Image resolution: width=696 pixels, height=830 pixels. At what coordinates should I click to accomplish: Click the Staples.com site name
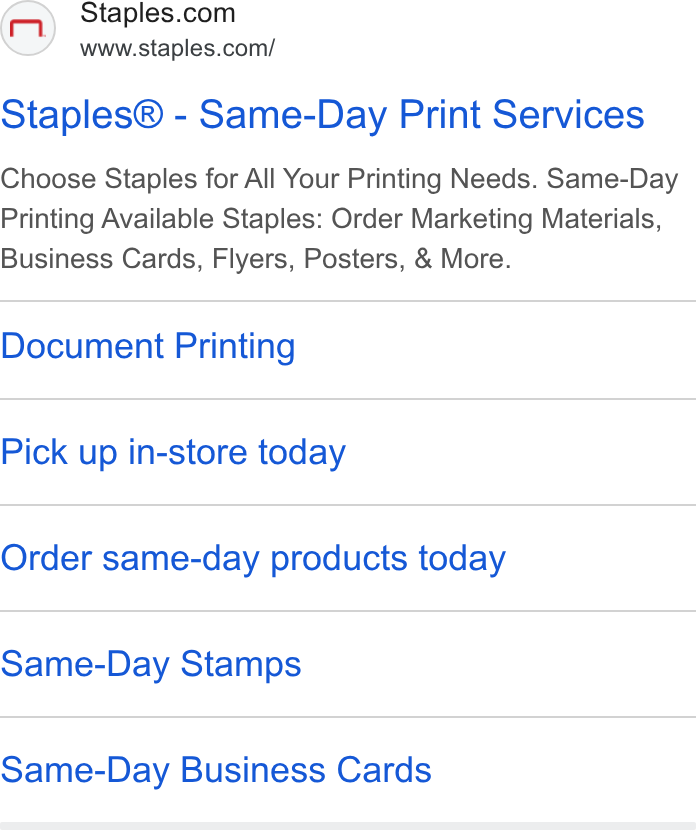click(x=158, y=13)
